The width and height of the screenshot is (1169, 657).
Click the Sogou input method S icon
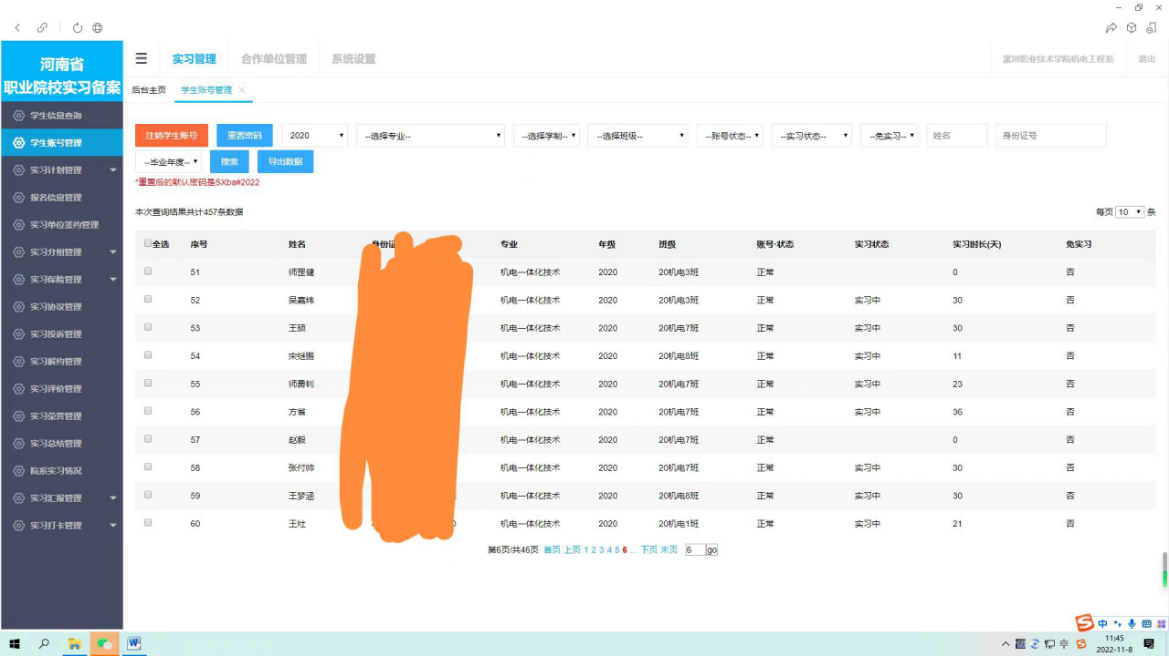1084,623
